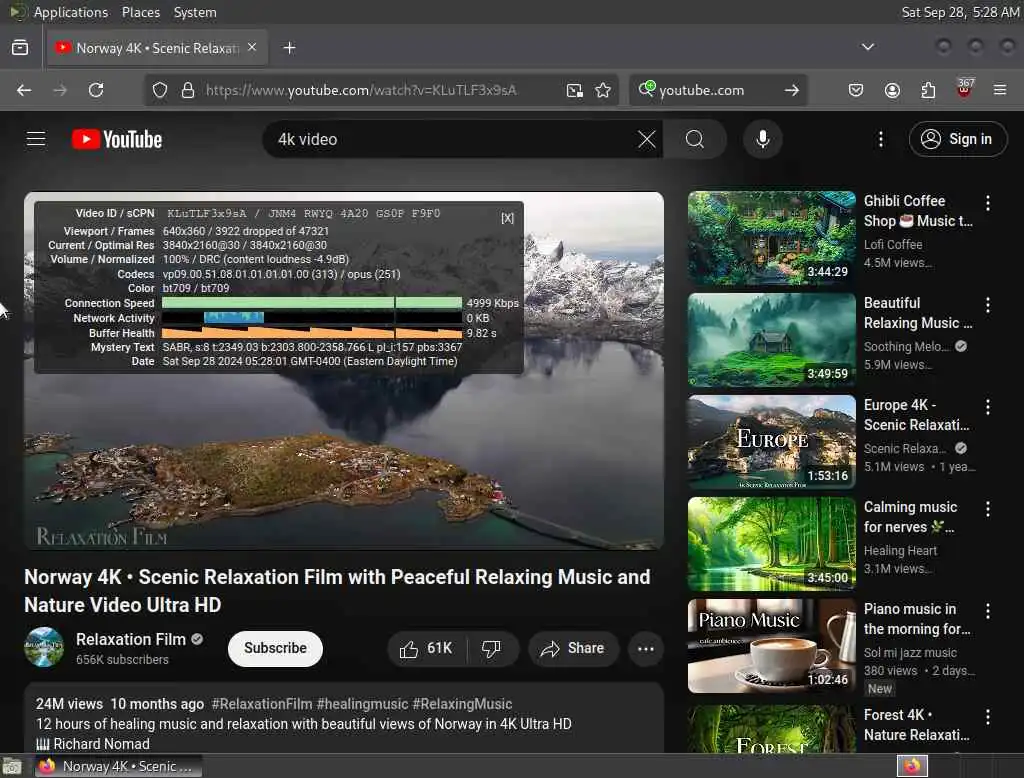Open tracking protection shield icon

tap(159, 90)
